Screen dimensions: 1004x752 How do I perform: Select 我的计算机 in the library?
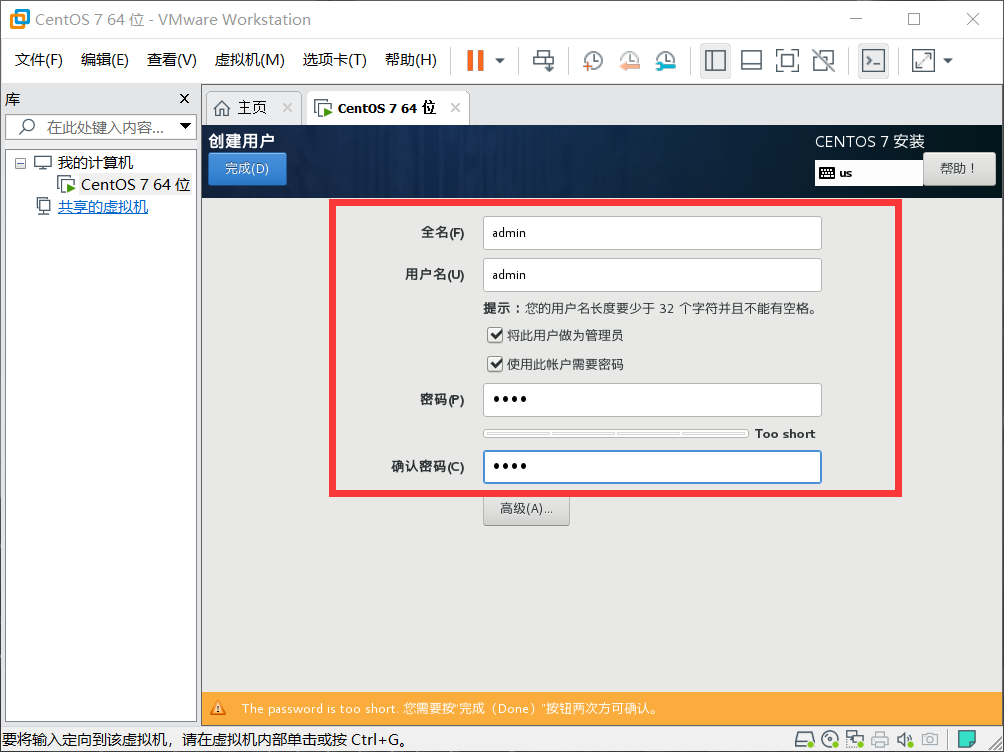pos(95,163)
